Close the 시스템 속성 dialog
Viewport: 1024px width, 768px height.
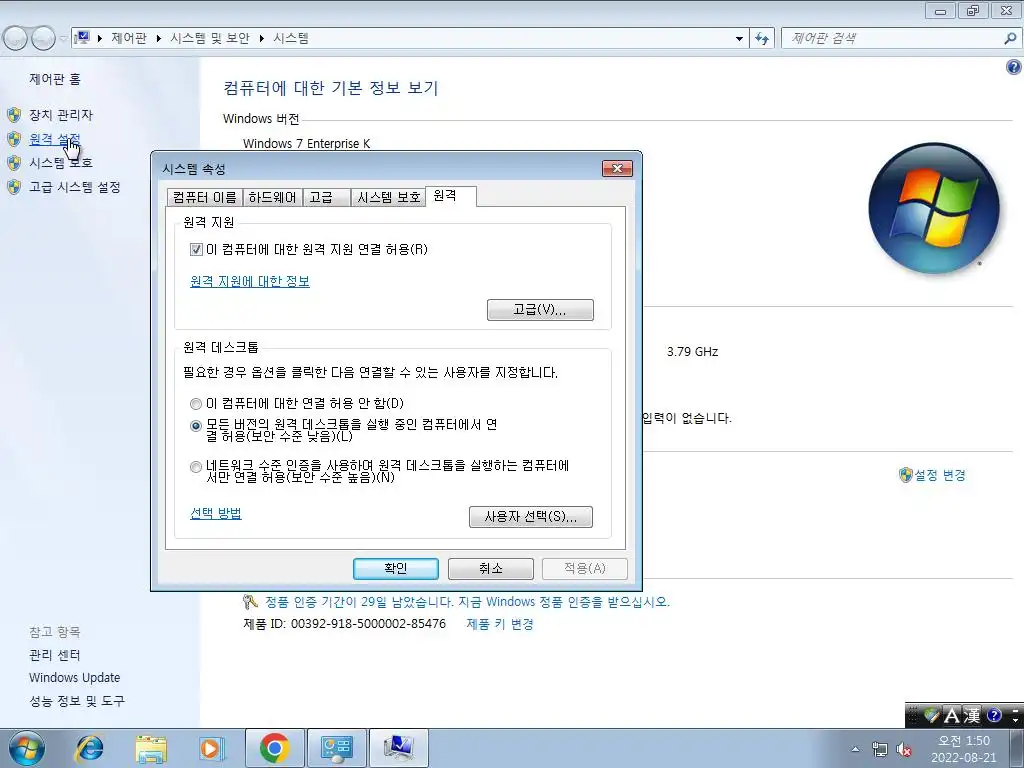click(617, 168)
